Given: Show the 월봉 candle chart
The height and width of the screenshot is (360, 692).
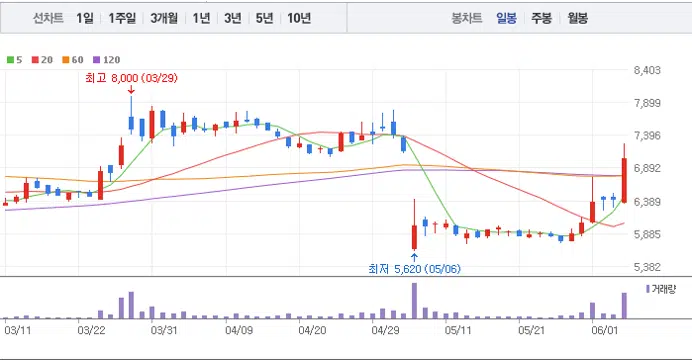Looking at the screenshot, I should [x=577, y=18].
